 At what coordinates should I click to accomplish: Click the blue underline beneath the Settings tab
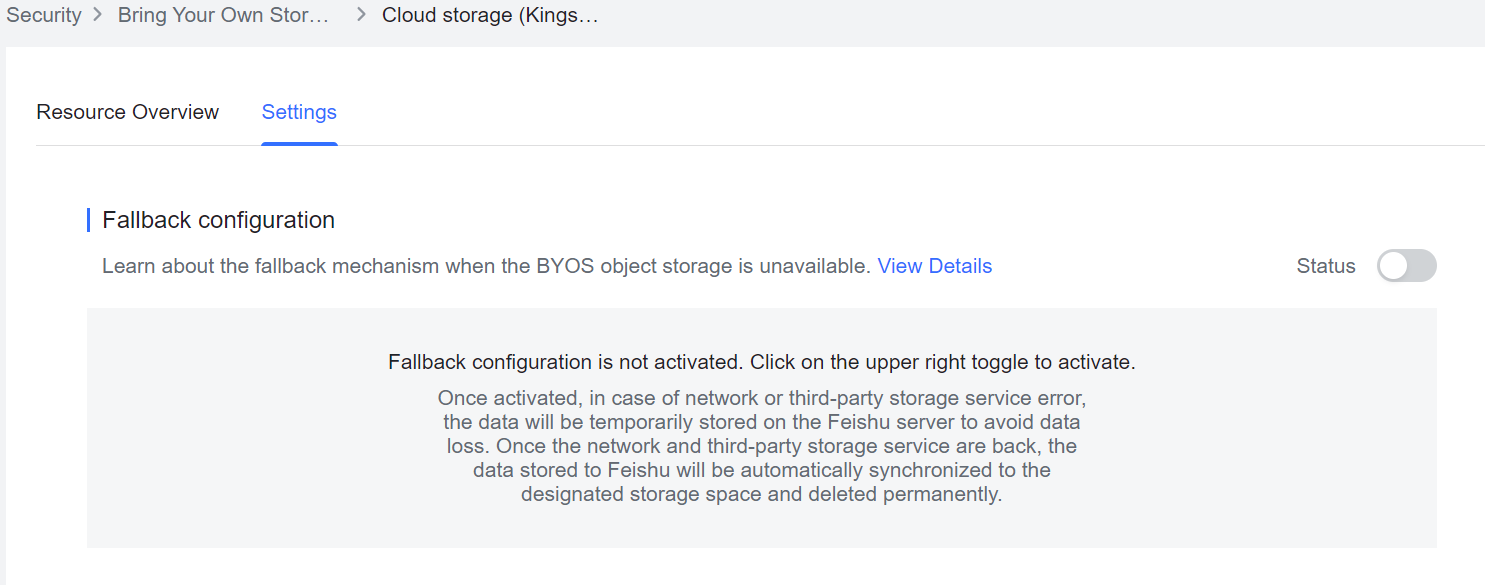pos(298,145)
